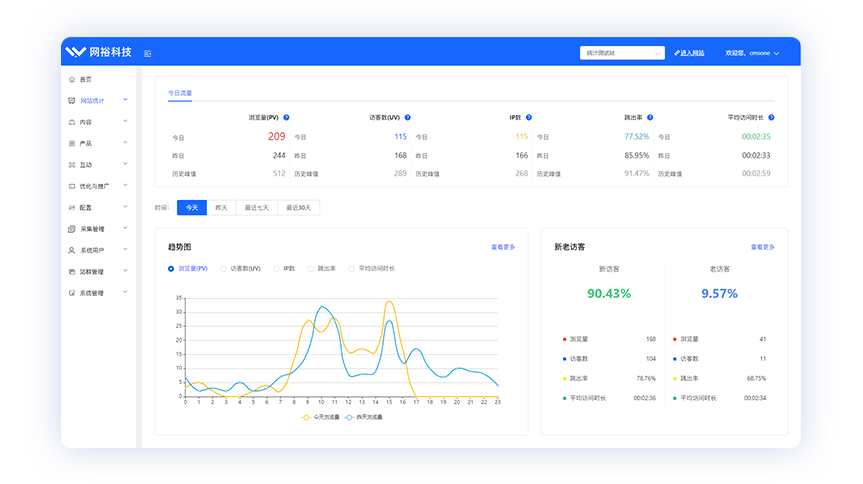Select the 访客数(UV) radio in the trend chart

click(223, 269)
